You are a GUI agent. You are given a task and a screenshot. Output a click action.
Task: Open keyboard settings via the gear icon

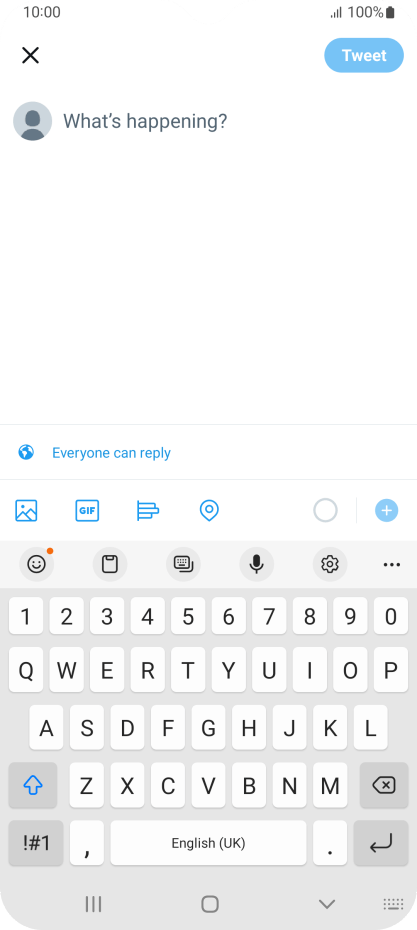[x=330, y=564]
